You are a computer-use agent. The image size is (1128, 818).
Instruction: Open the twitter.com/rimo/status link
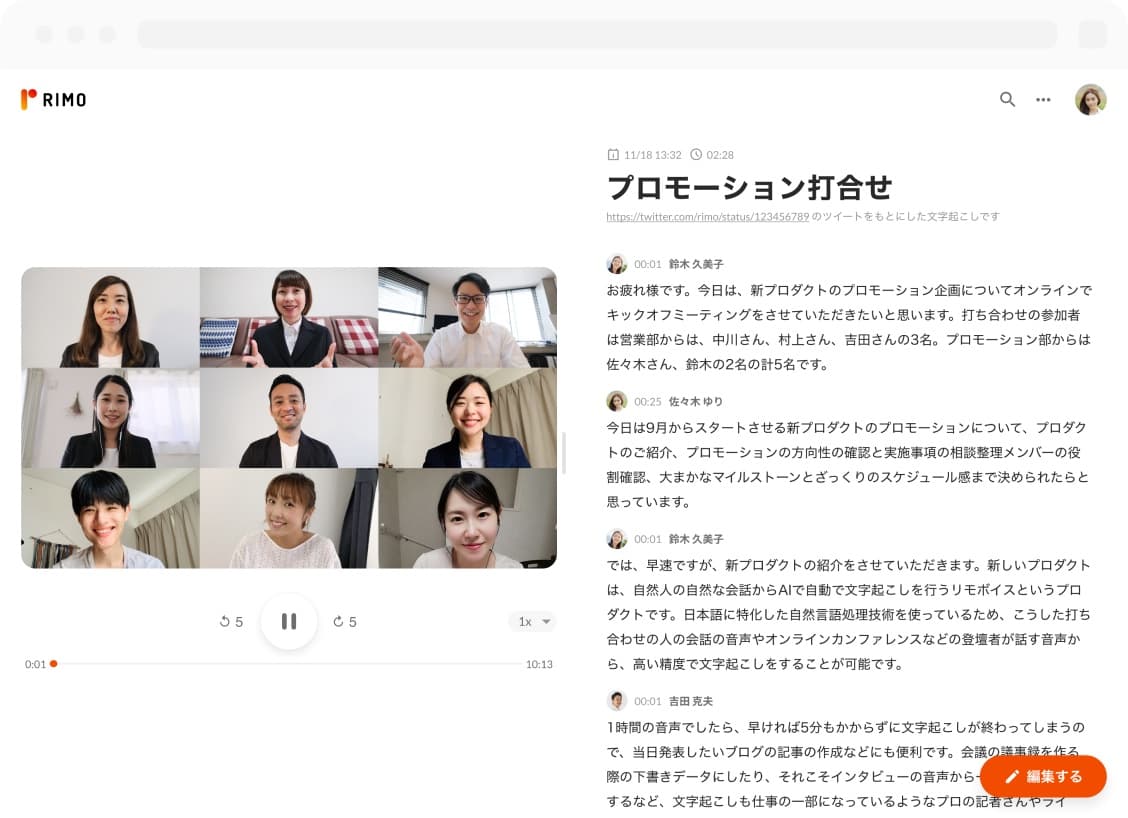pyautogui.click(x=708, y=217)
